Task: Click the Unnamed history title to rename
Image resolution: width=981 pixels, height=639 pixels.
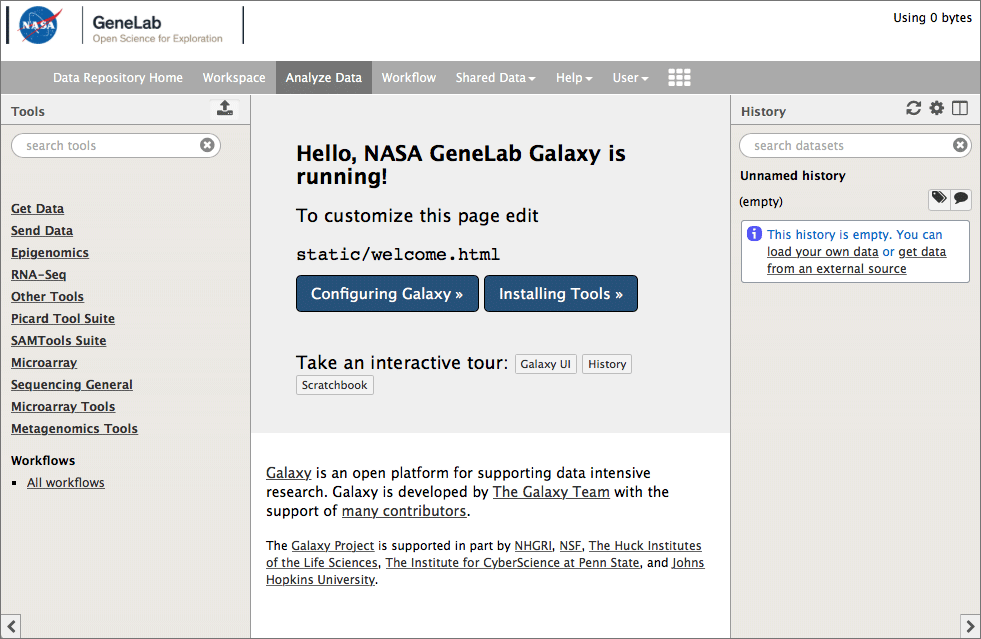Action: pos(793,176)
